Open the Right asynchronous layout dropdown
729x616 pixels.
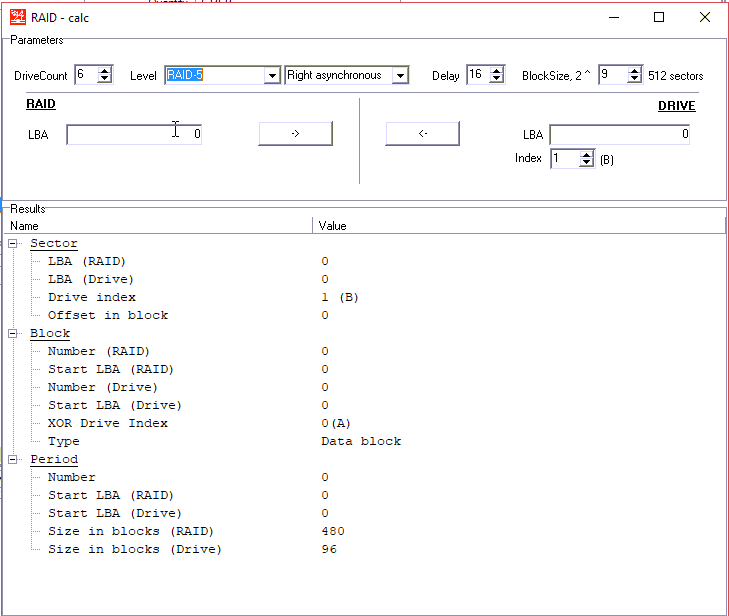point(400,76)
